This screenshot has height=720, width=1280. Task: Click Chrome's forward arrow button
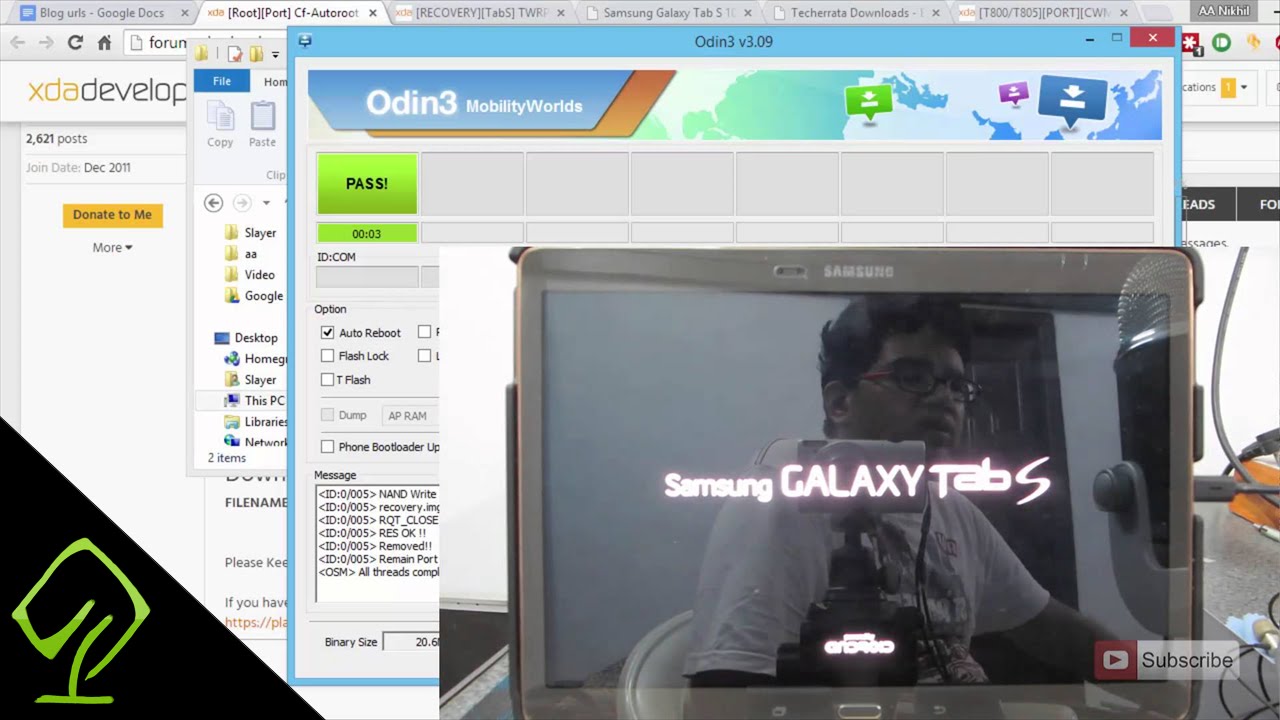(x=46, y=43)
